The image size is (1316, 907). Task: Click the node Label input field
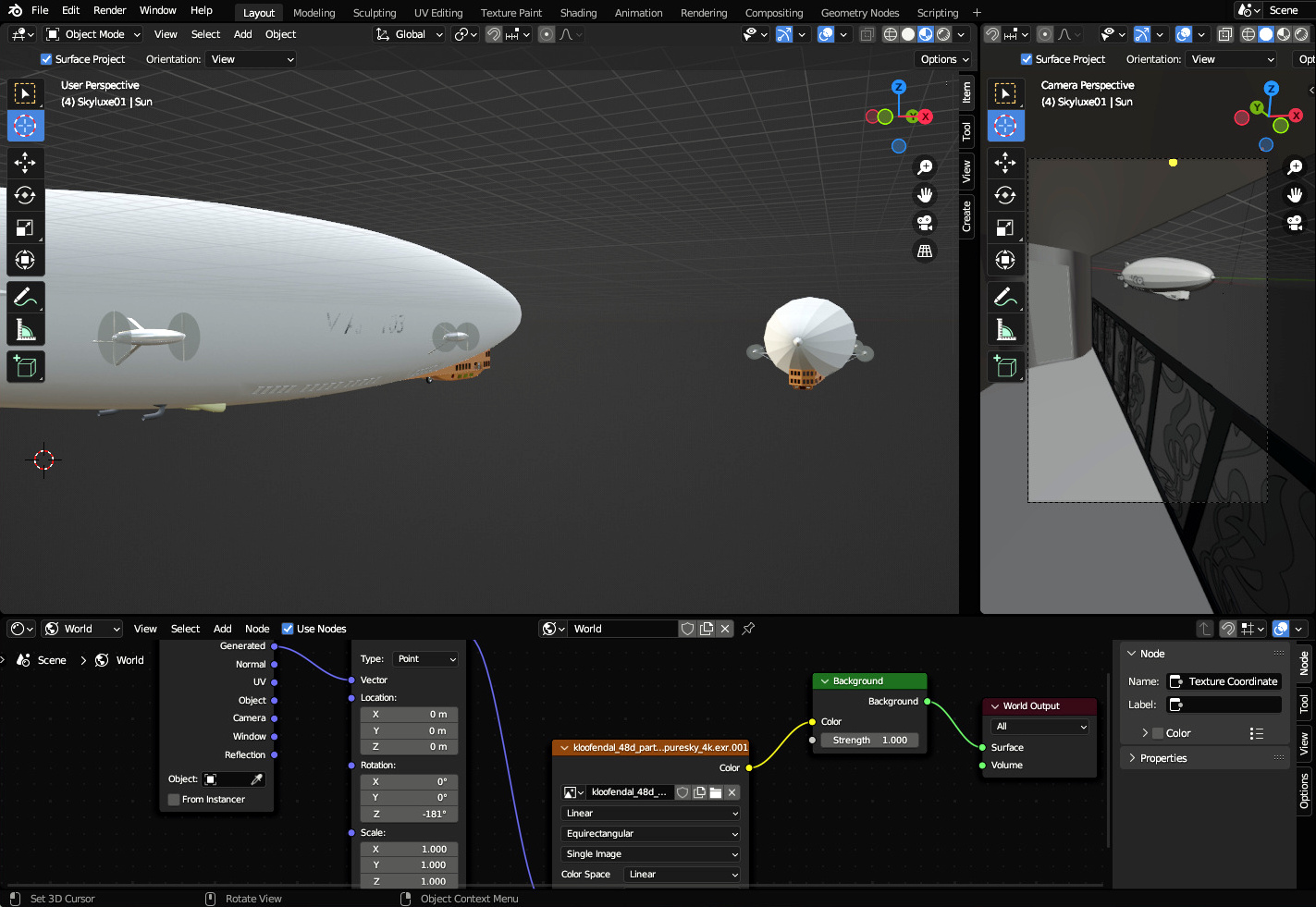pyautogui.click(x=1224, y=705)
